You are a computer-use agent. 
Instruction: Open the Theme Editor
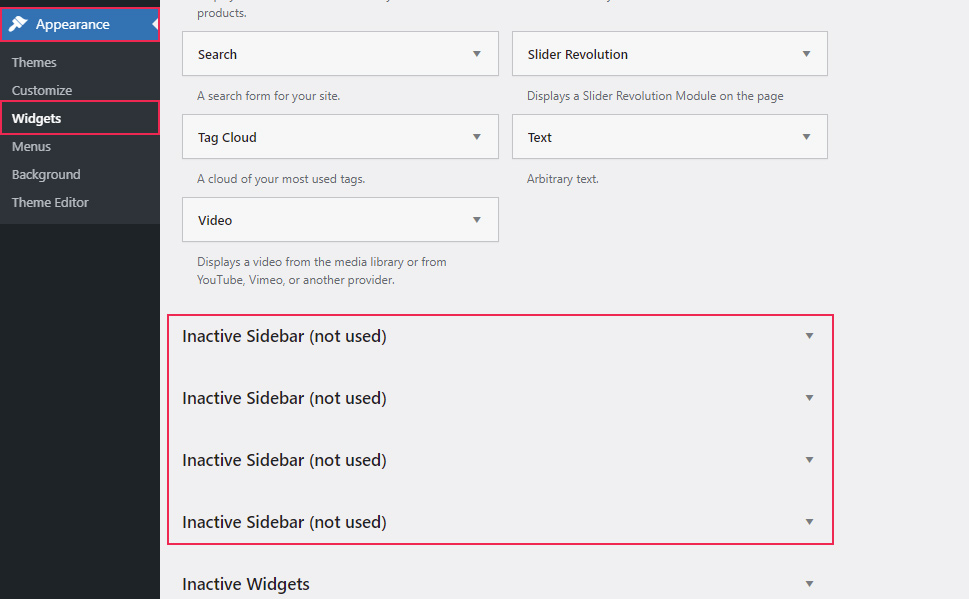point(50,202)
